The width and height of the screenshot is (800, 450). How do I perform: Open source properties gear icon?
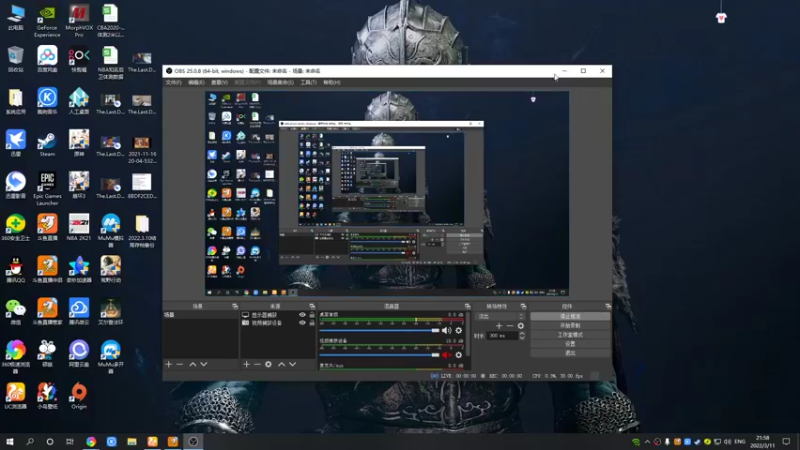(268, 364)
